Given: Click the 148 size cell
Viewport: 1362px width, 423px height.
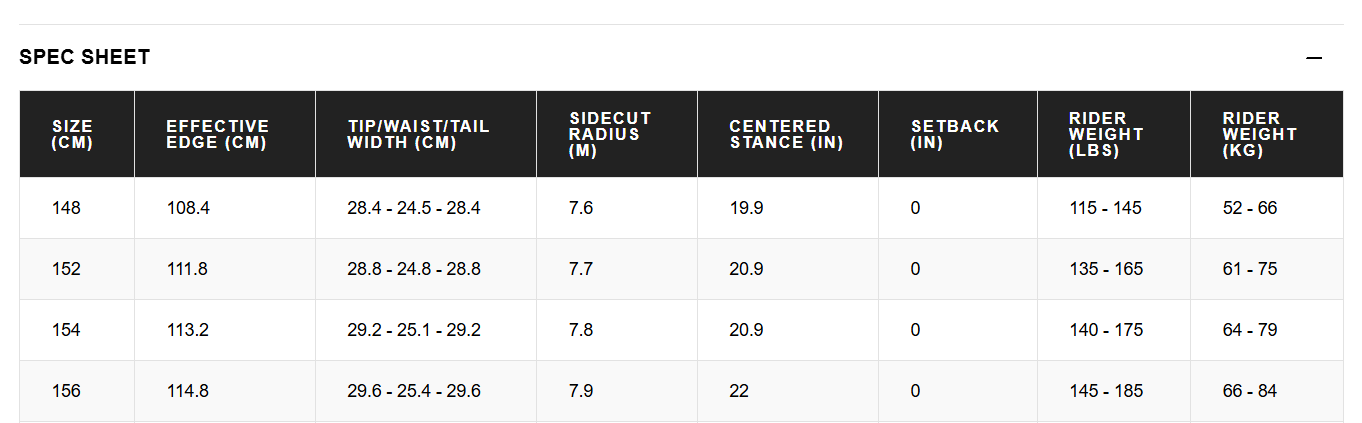Looking at the screenshot, I should click(66, 208).
